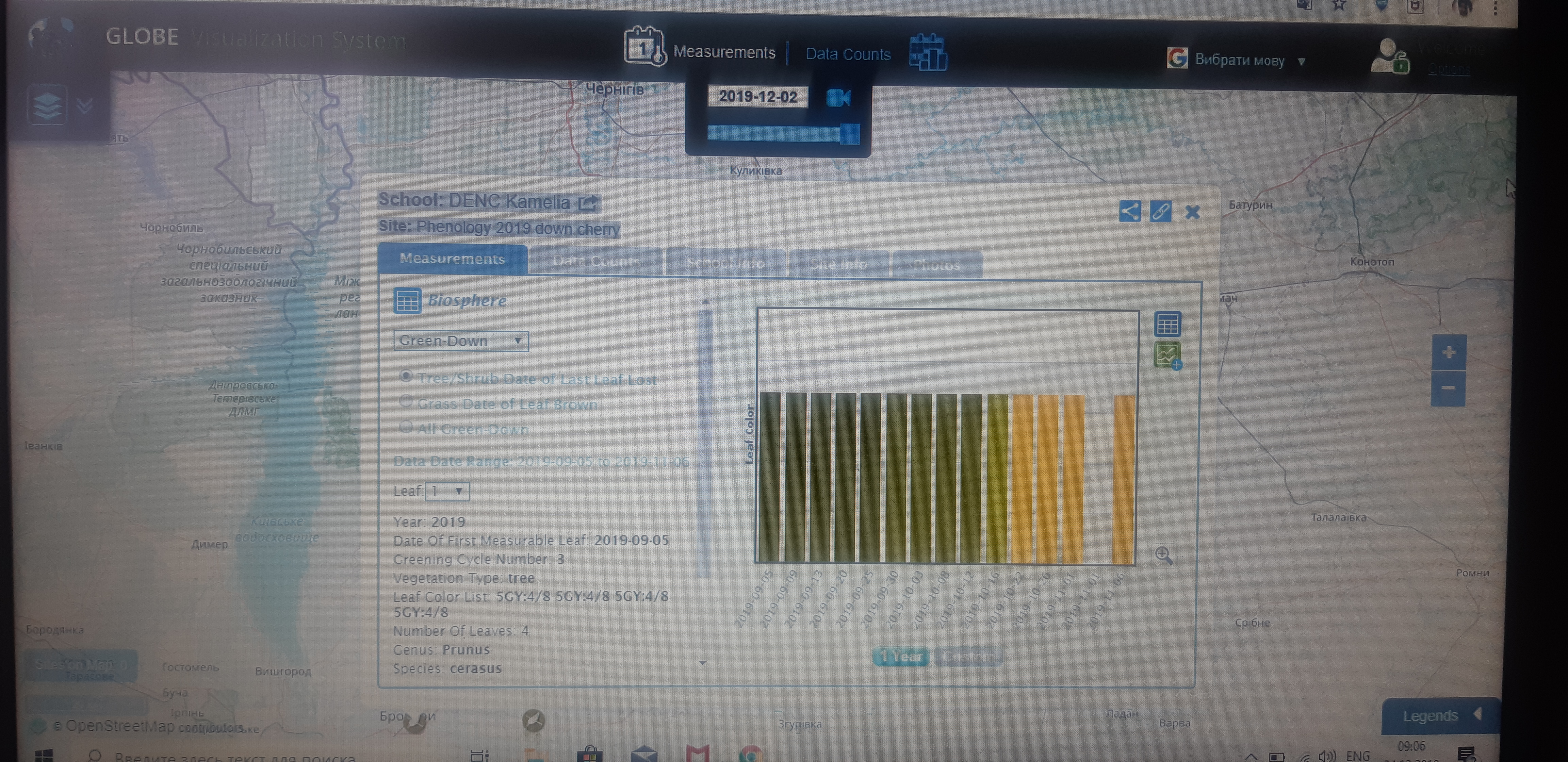Click the magnifier zoom icon under chart

point(1163,555)
